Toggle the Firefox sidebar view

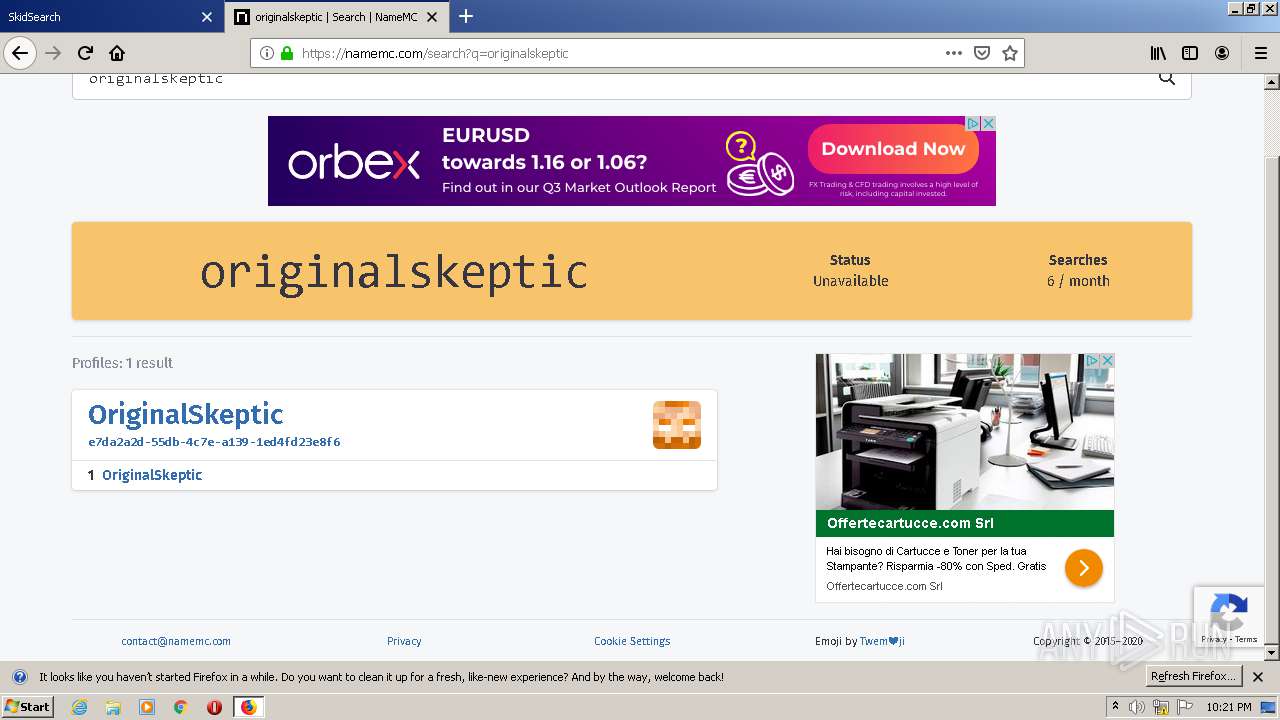point(1190,53)
